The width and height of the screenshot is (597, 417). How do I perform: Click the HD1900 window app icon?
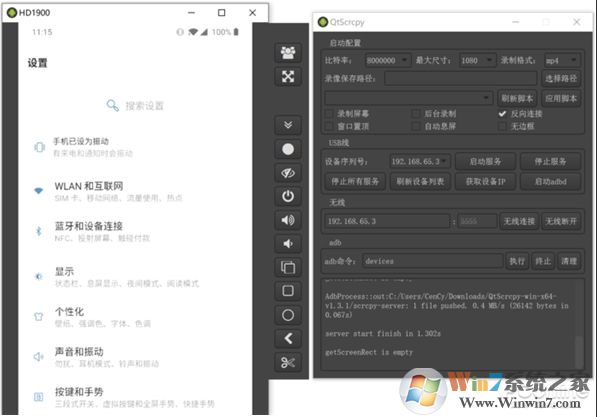coord(12,13)
